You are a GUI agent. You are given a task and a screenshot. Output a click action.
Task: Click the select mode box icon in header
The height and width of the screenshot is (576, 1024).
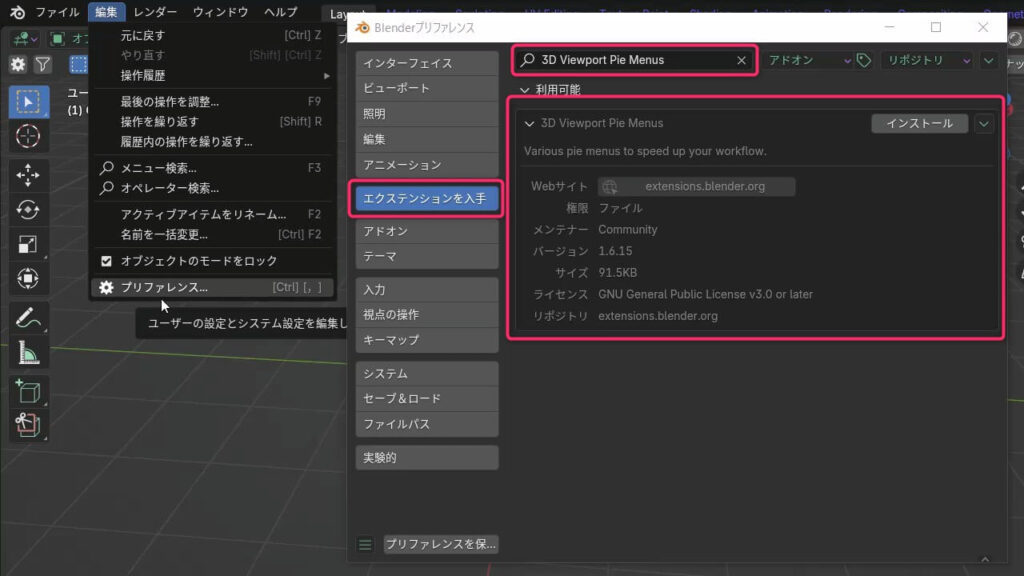78,64
